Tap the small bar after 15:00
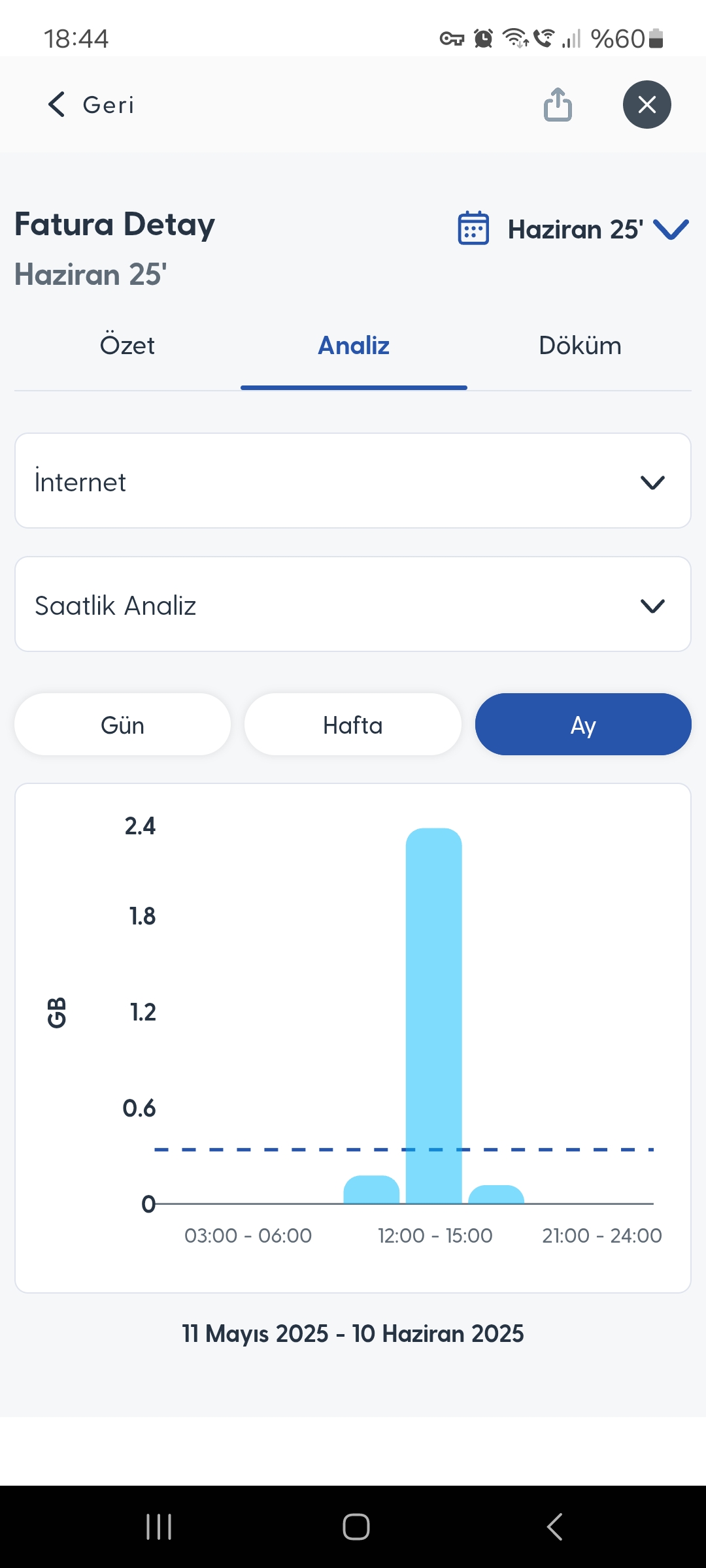The image size is (706, 1568). pos(496,1194)
